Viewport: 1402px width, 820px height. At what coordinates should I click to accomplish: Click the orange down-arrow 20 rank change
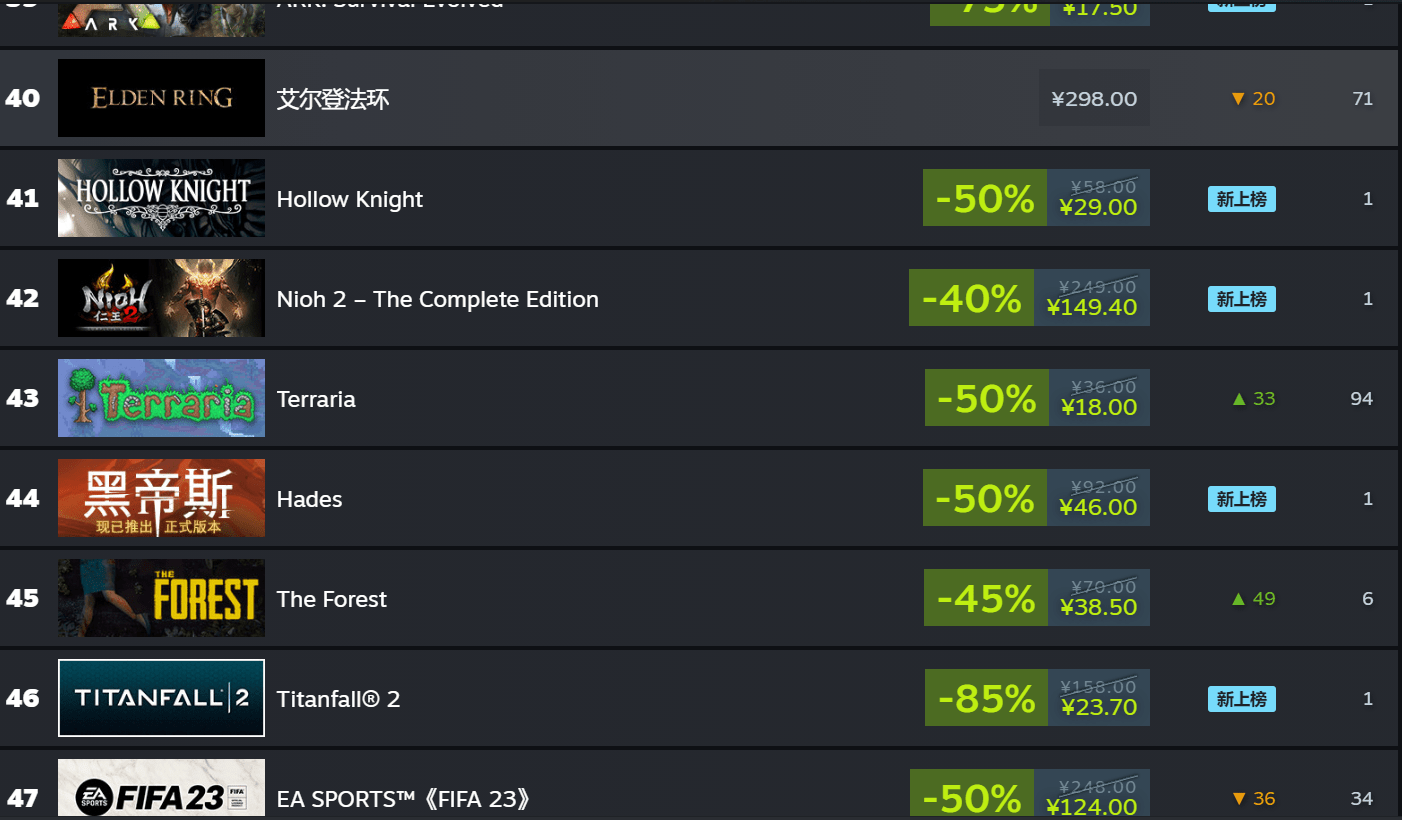[1253, 98]
